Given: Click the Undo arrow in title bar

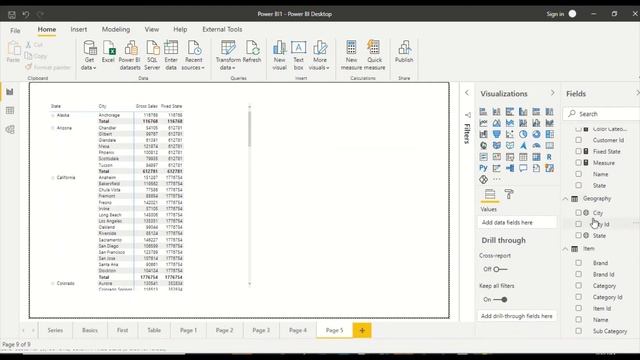Looking at the screenshot, I should (26, 14).
